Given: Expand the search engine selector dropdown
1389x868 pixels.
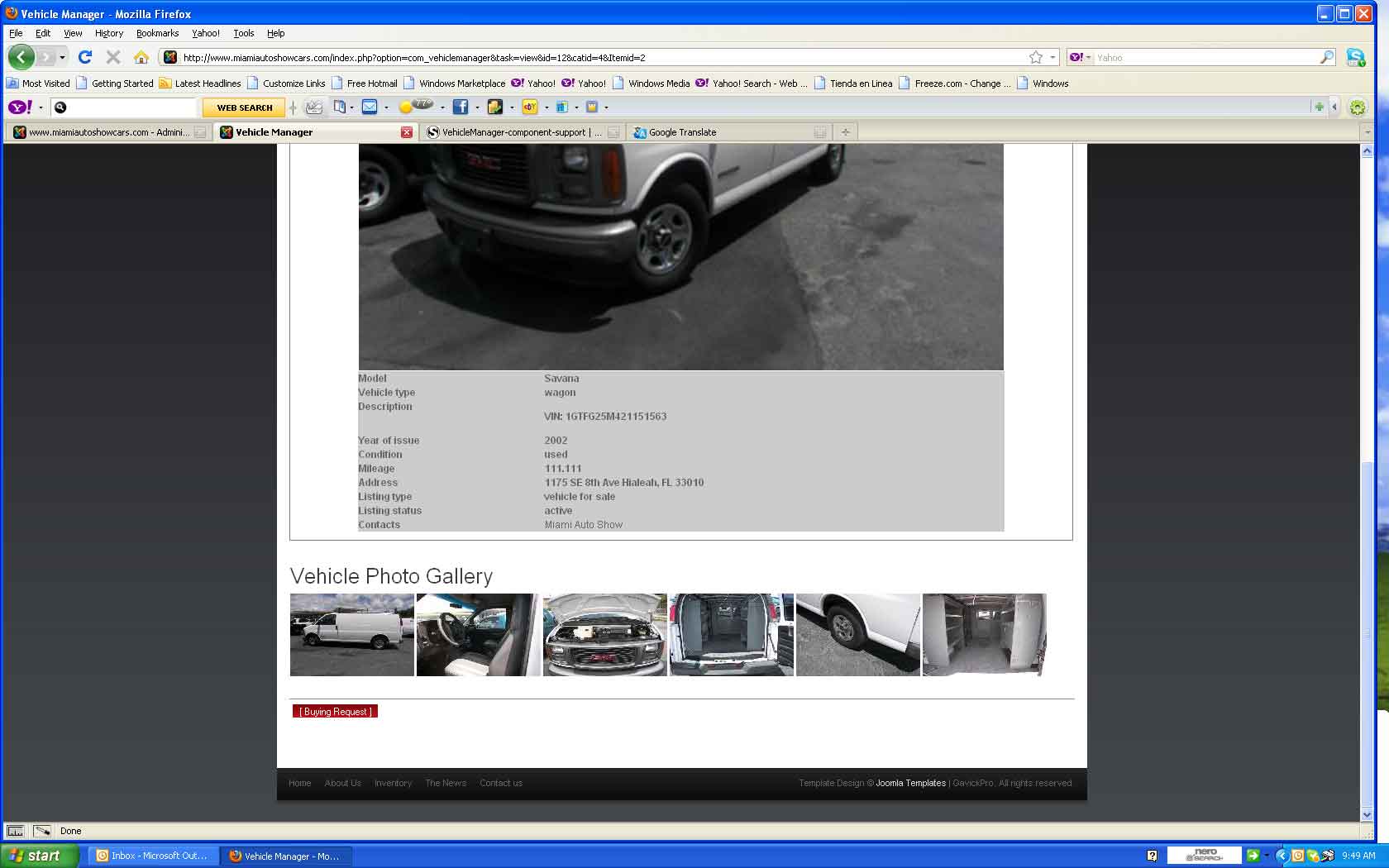Looking at the screenshot, I should pyautogui.click(x=1080, y=57).
